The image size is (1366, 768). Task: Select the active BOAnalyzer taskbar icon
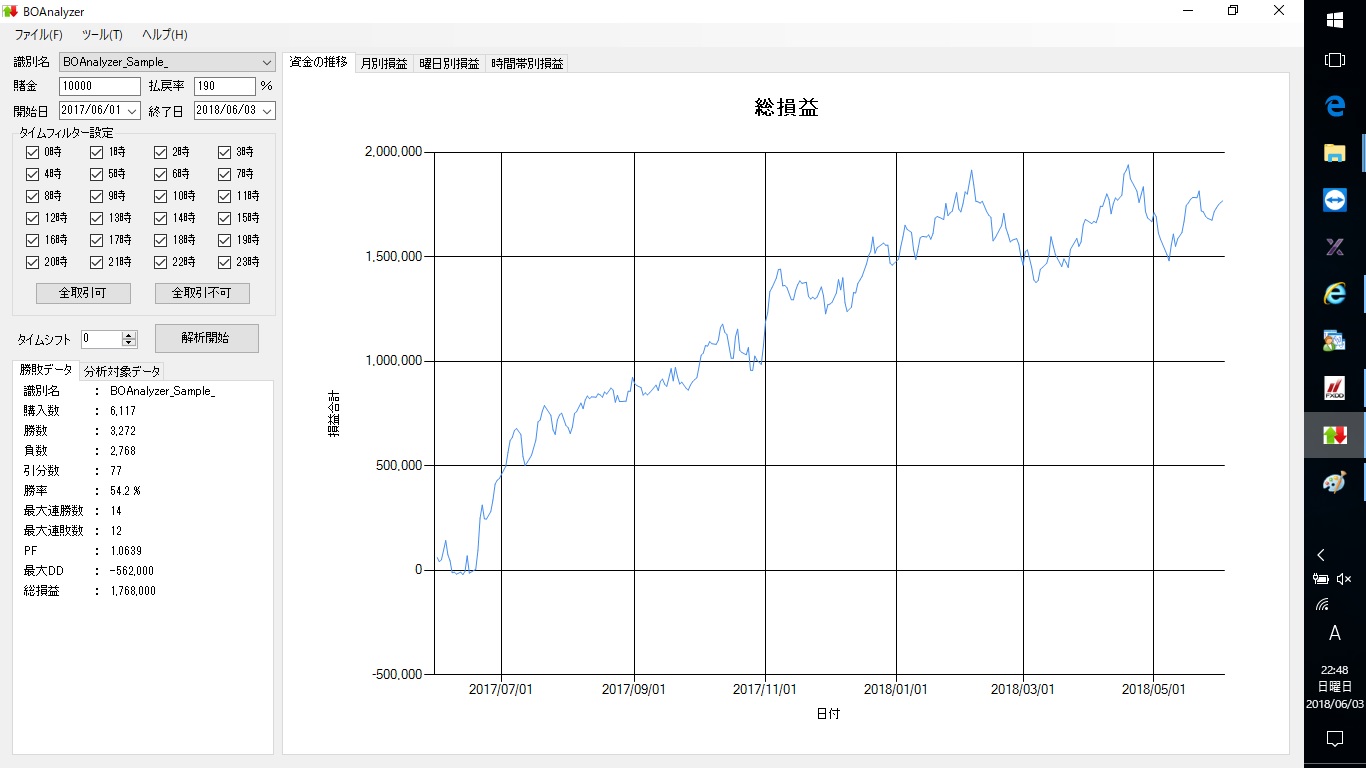coord(1336,435)
